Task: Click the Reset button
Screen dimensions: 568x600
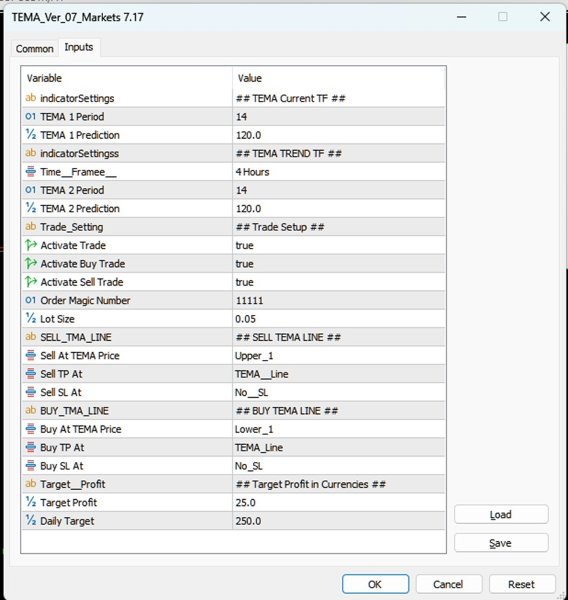Action: (x=521, y=584)
